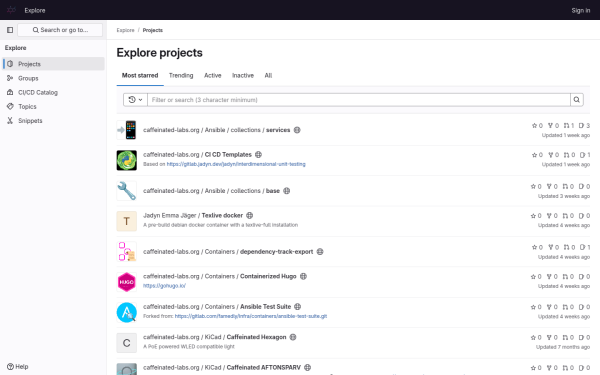Click forks icon for Containerized Hugo
600x375 pixels.
(x=549, y=277)
